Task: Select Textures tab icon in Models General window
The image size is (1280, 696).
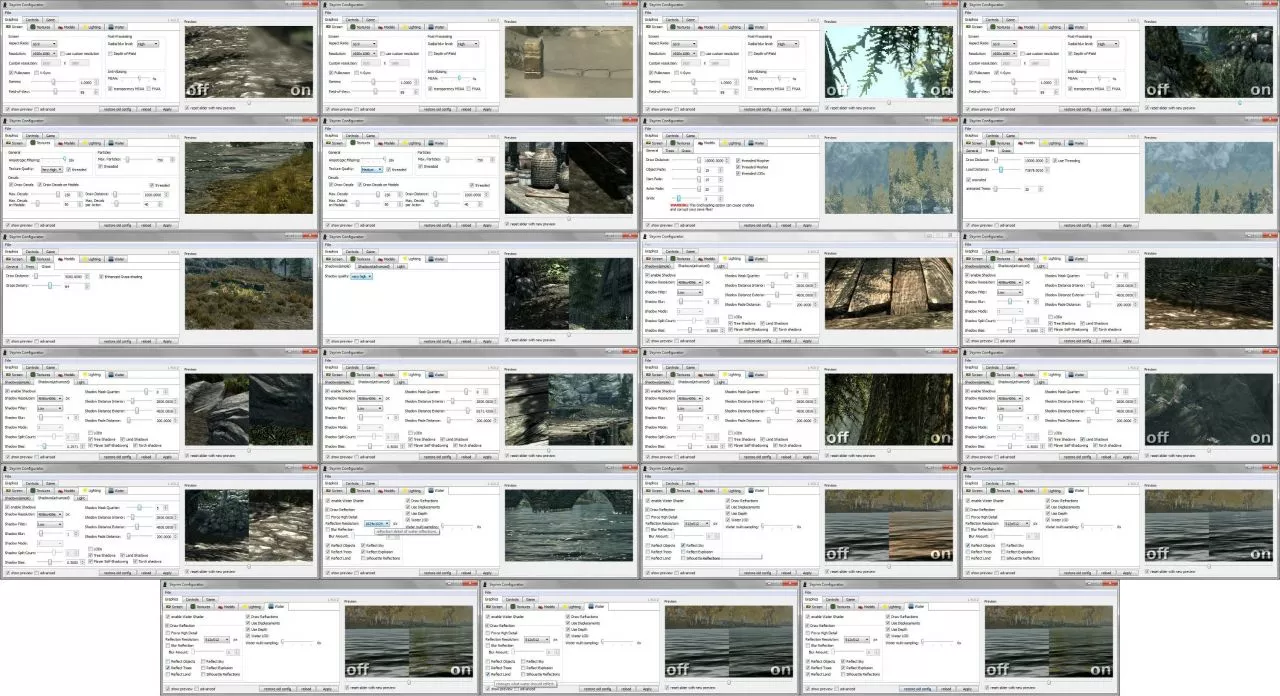Action: click(x=673, y=143)
